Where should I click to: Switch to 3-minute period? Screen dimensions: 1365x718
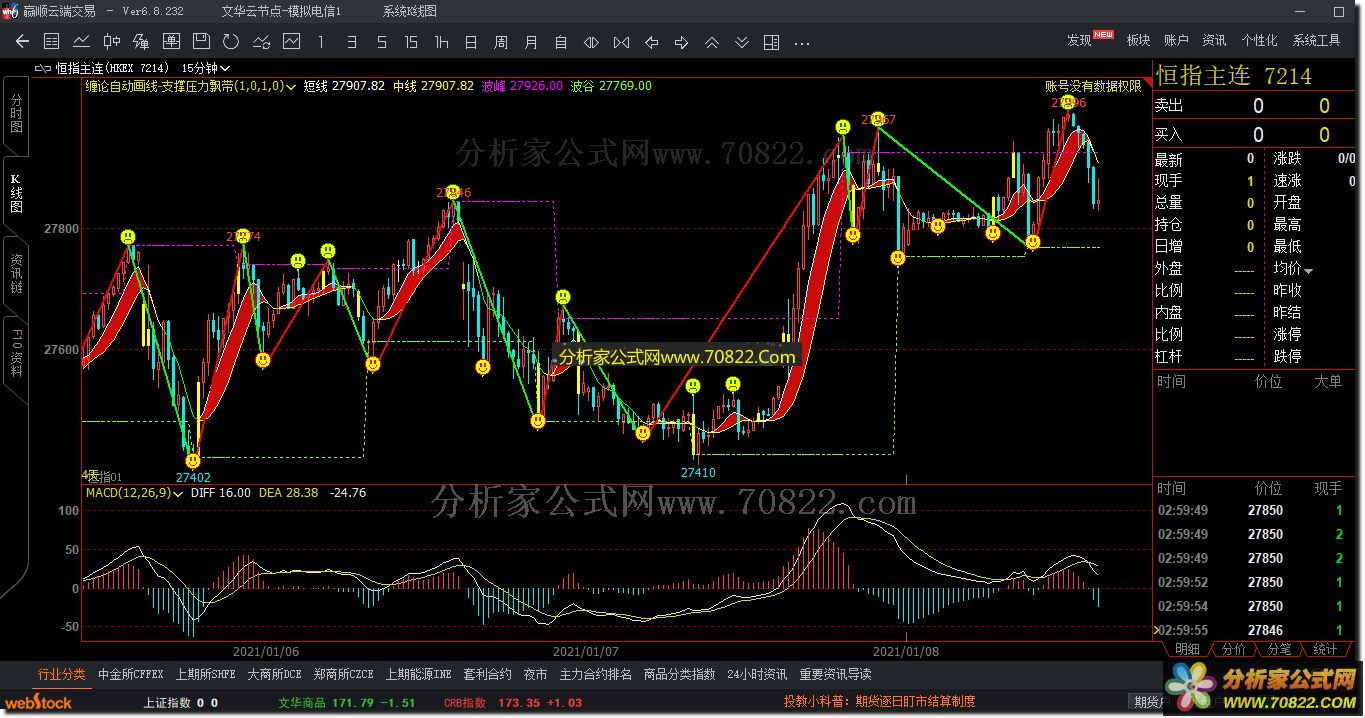[x=351, y=42]
